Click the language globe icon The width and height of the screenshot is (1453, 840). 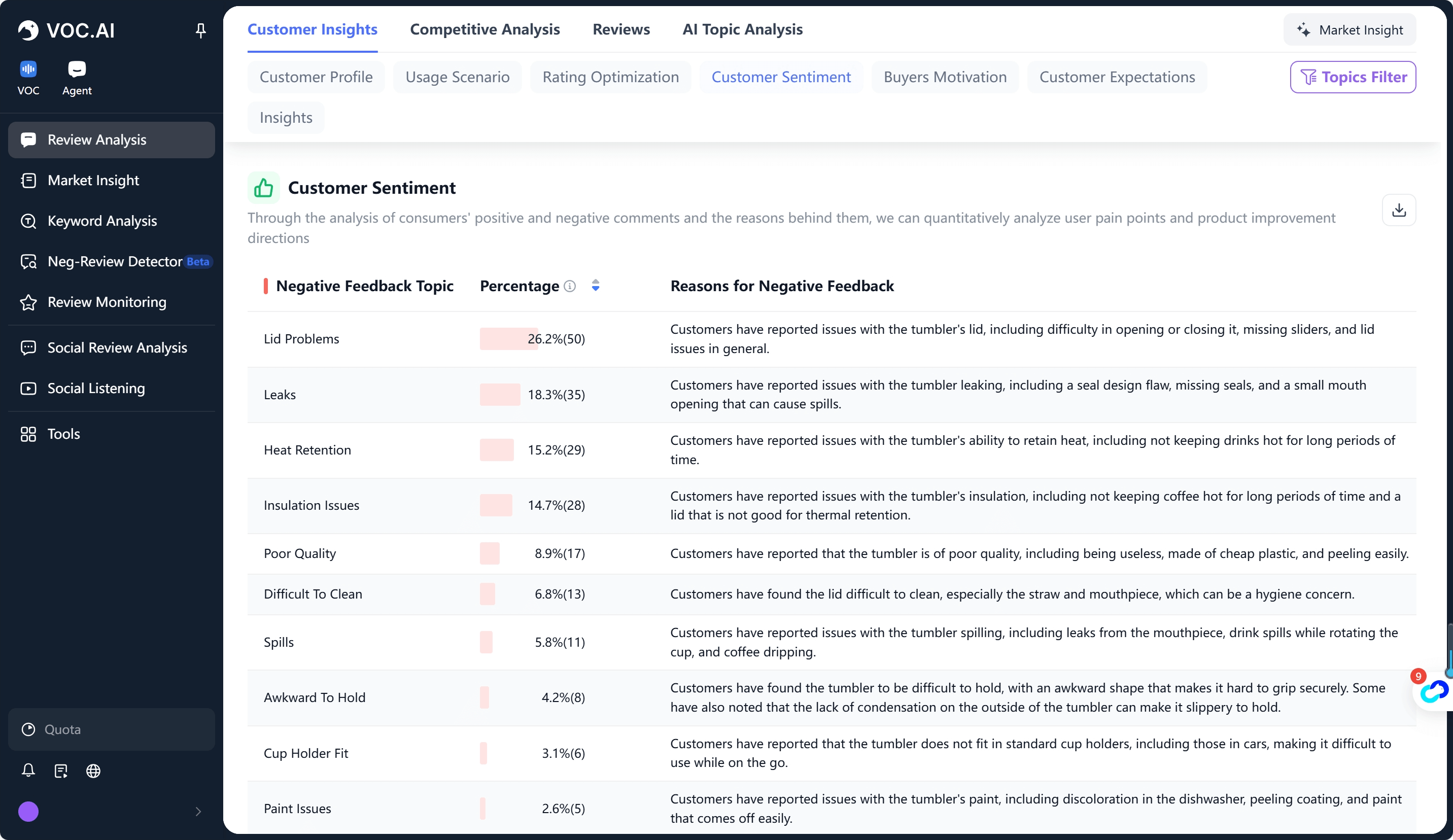click(x=93, y=770)
